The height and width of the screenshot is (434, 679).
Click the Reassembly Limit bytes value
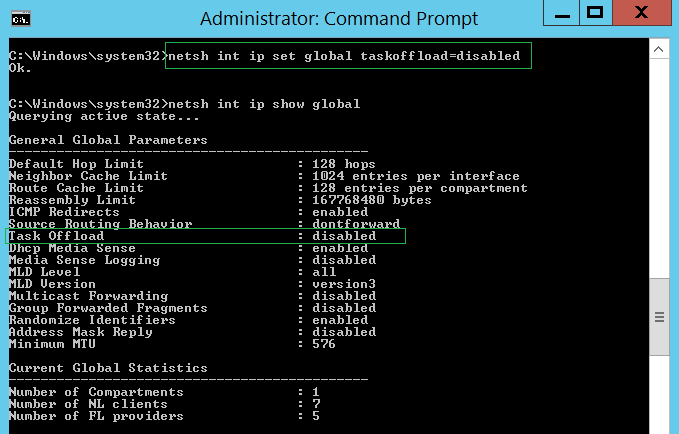pyautogui.click(x=364, y=200)
